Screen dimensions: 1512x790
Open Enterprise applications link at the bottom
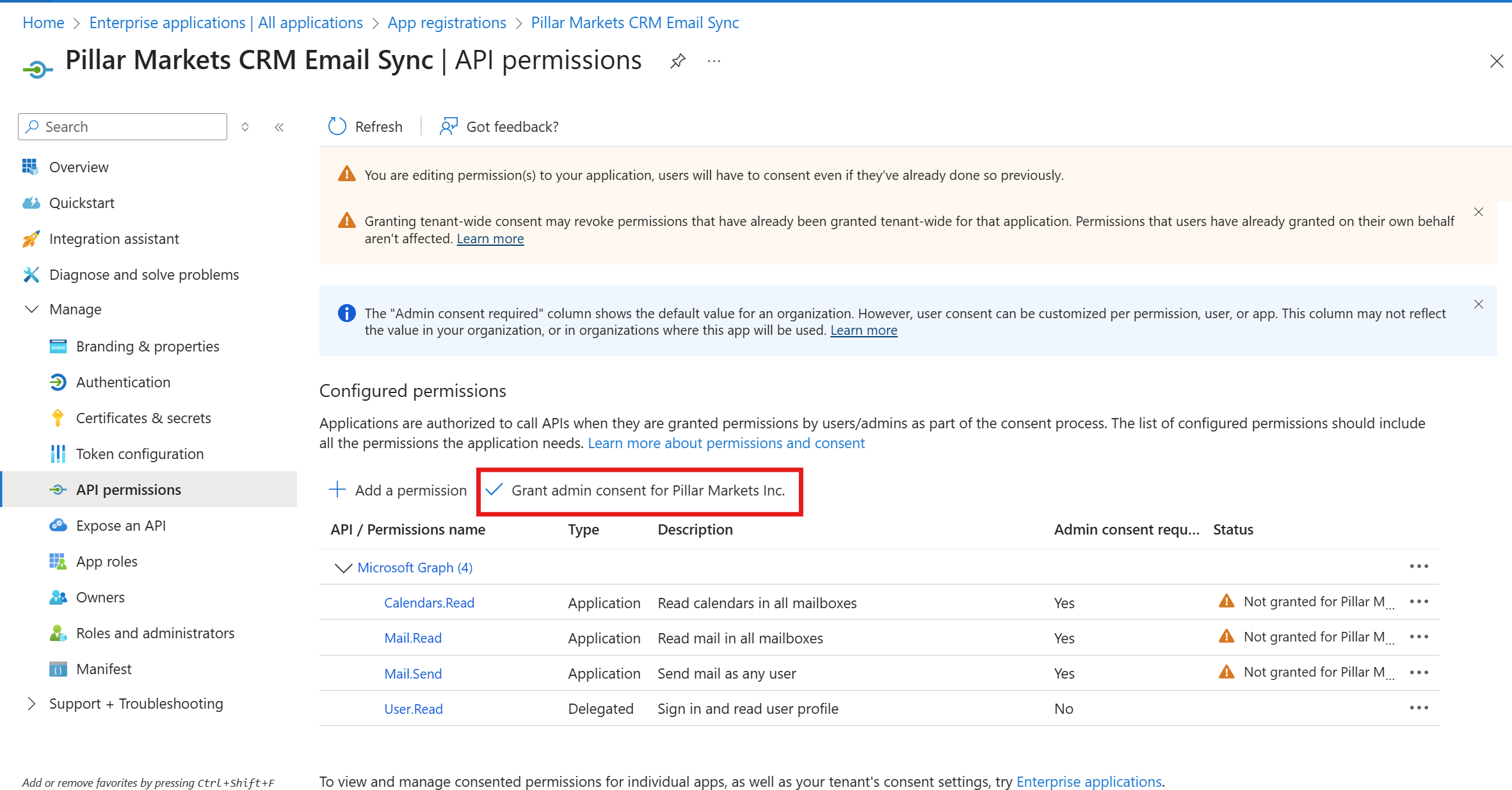pyautogui.click(x=1089, y=782)
